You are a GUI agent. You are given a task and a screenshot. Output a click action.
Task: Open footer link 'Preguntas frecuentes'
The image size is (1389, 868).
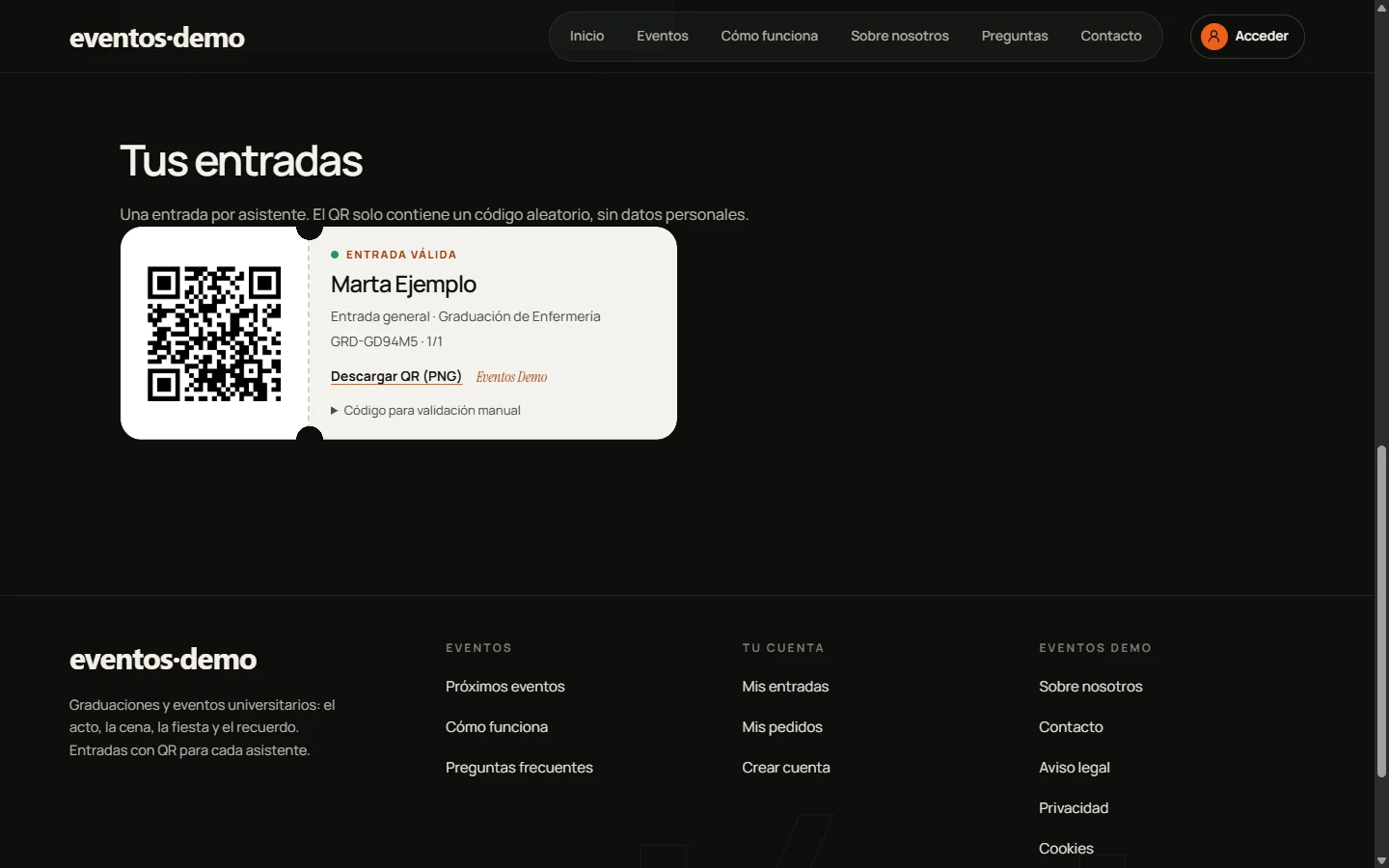(519, 768)
